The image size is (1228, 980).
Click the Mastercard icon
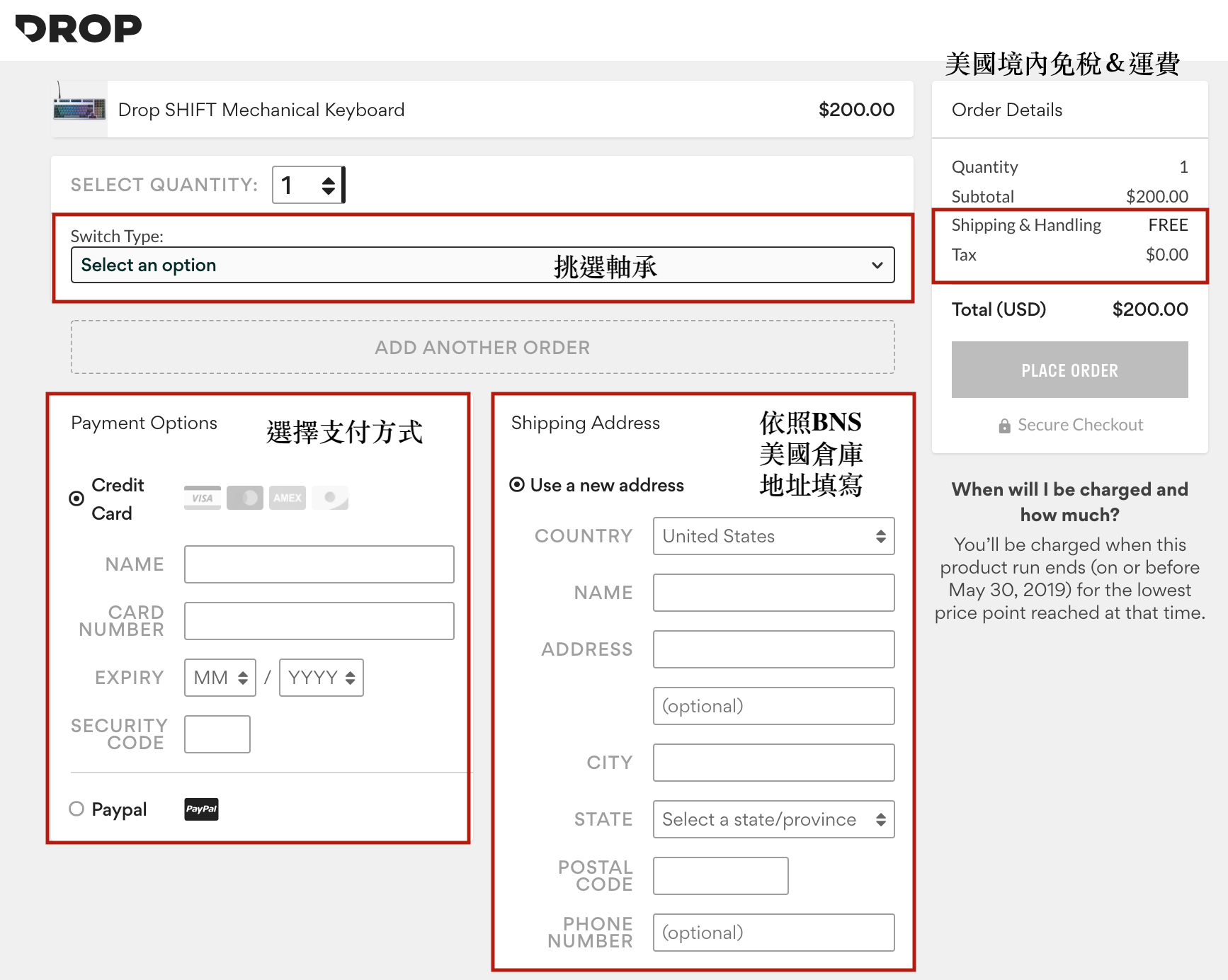coord(245,498)
